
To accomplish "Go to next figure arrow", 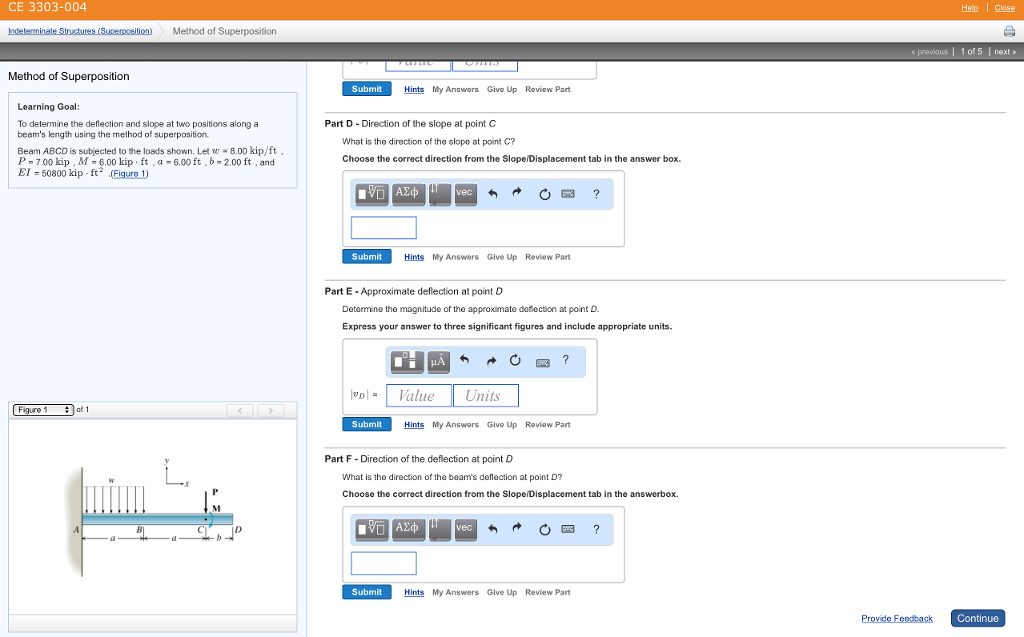I will [270, 410].
